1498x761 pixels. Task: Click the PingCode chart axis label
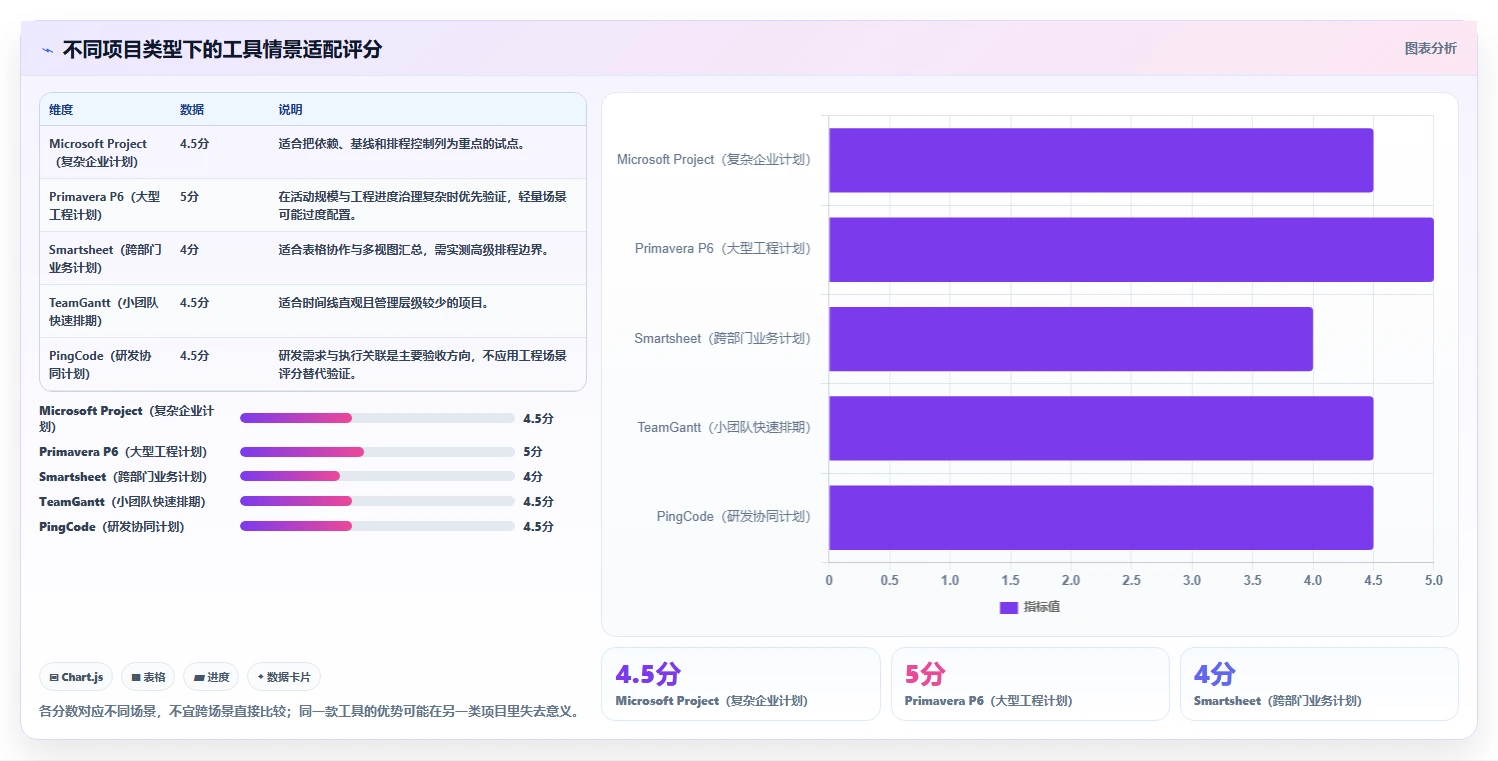pos(734,517)
